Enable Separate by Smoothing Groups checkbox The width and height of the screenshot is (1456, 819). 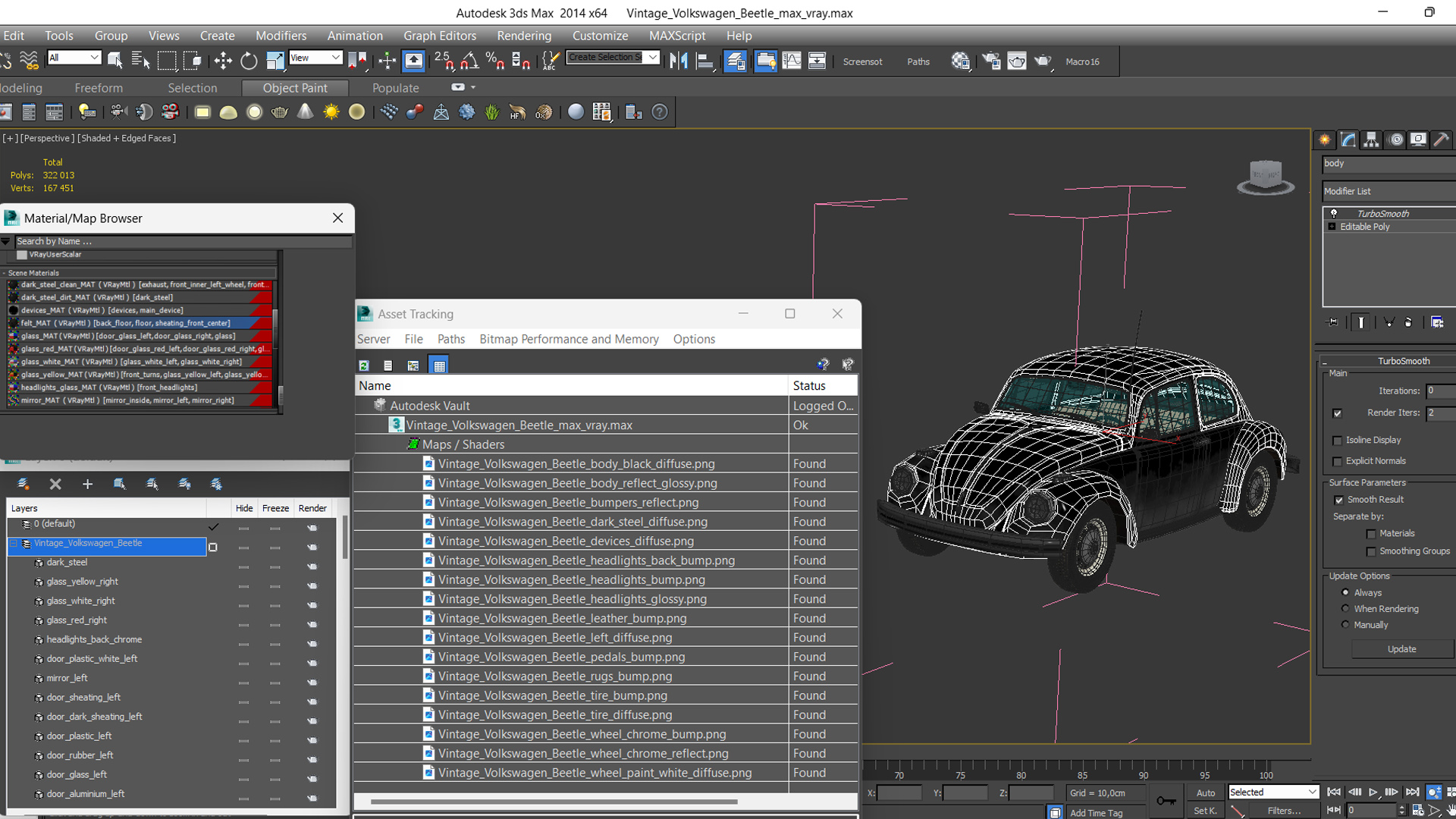click(x=1371, y=551)
